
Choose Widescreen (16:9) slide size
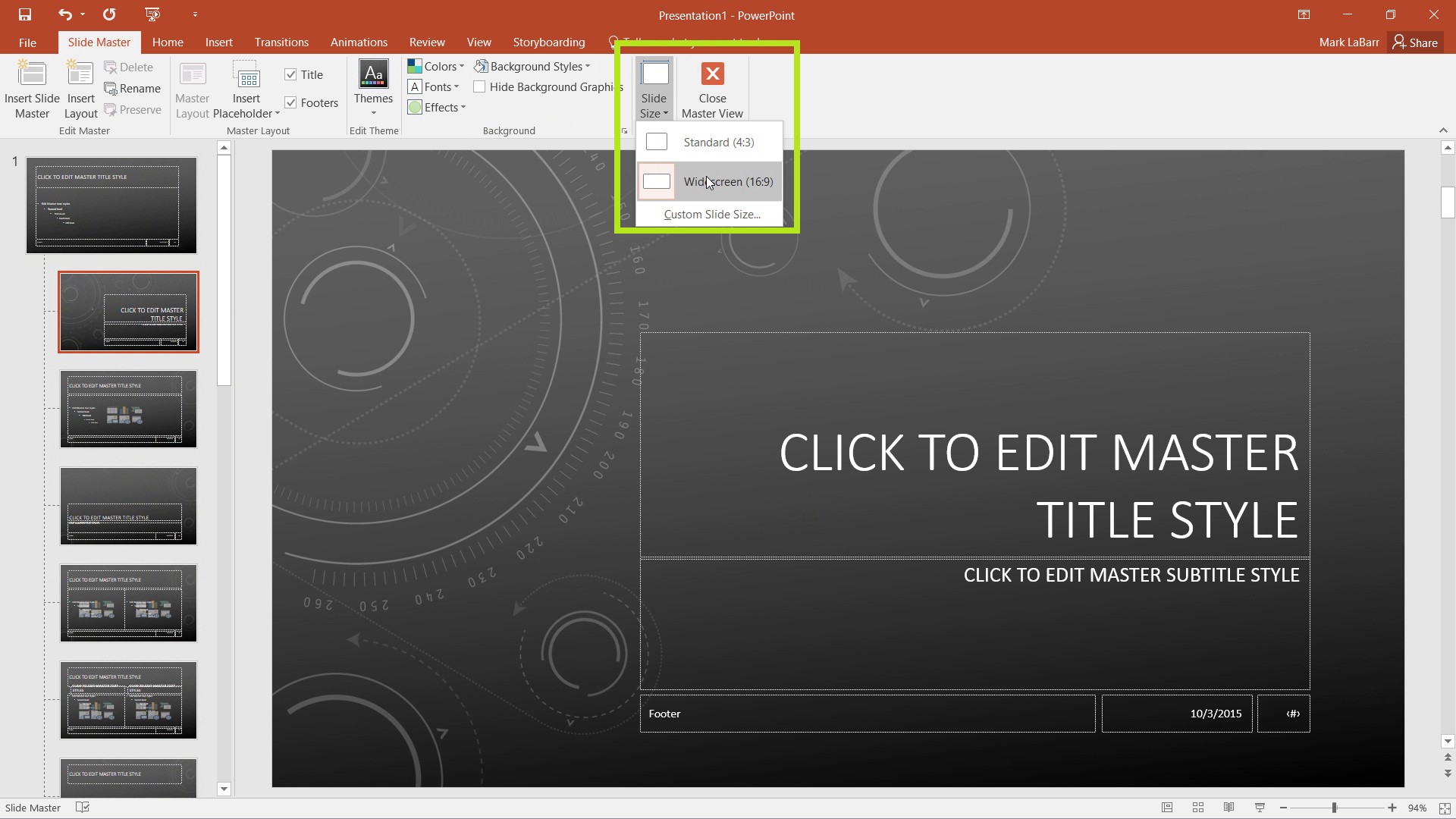click(727, 181)
